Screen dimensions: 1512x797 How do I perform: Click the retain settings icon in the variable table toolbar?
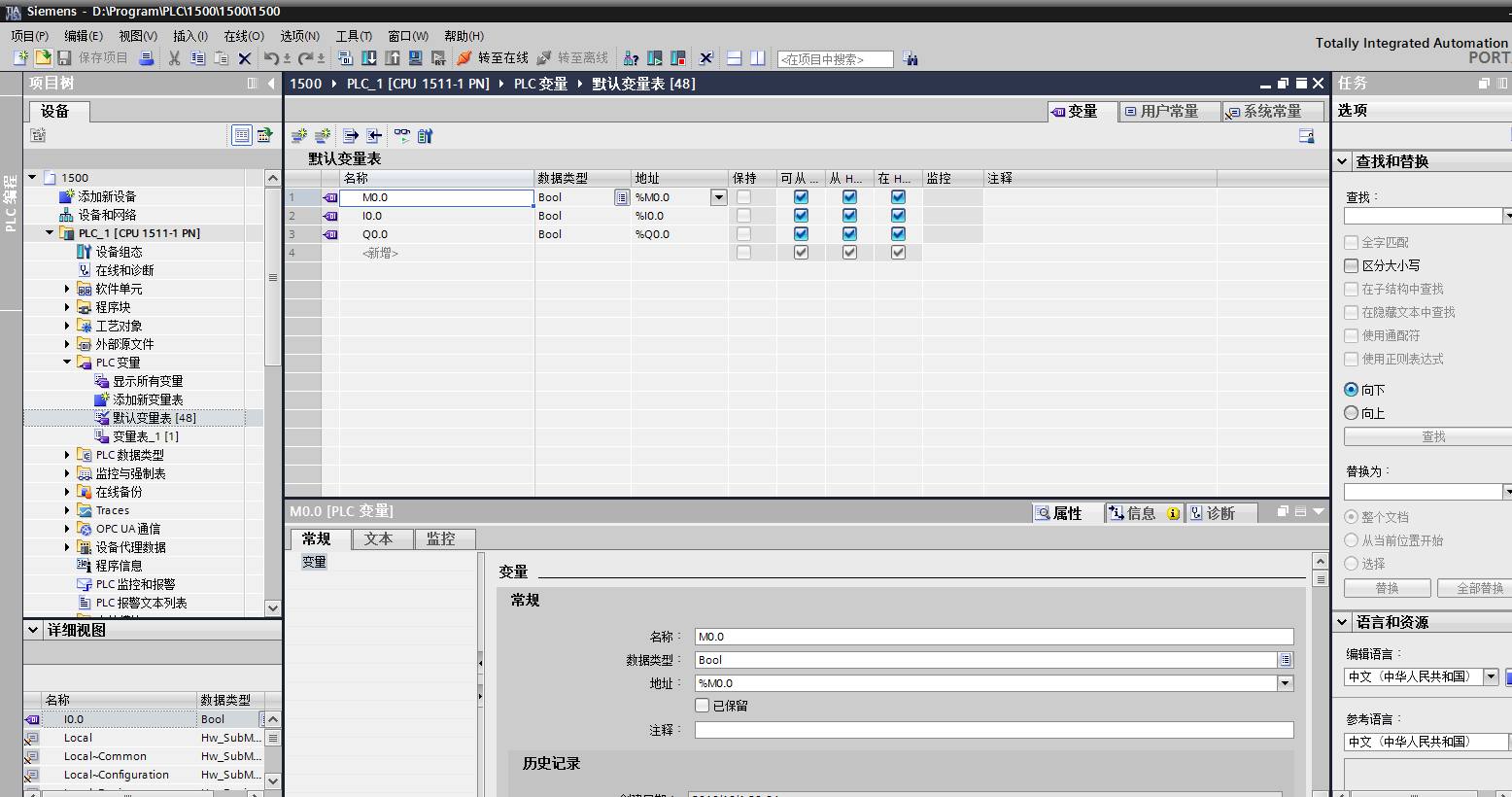coord(425,136)
